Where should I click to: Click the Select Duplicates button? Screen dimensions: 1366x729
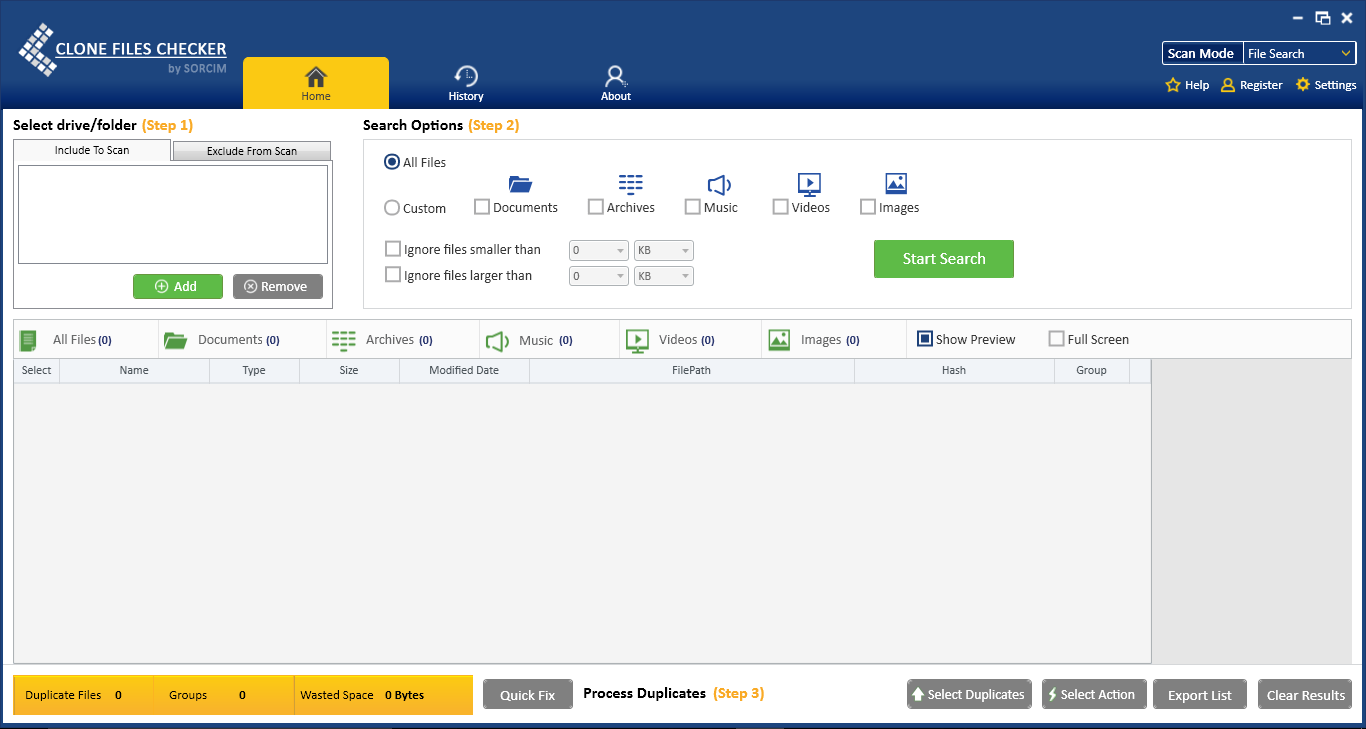(x=969, y=695)
